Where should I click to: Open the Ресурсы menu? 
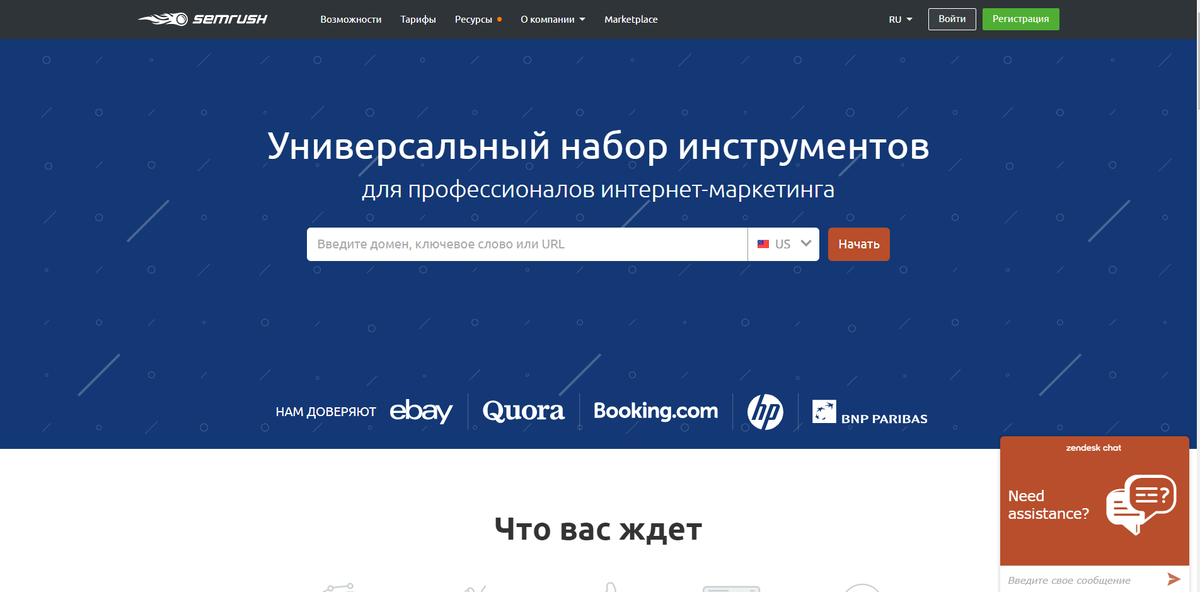pyautogui.click(x=478, y=19)
